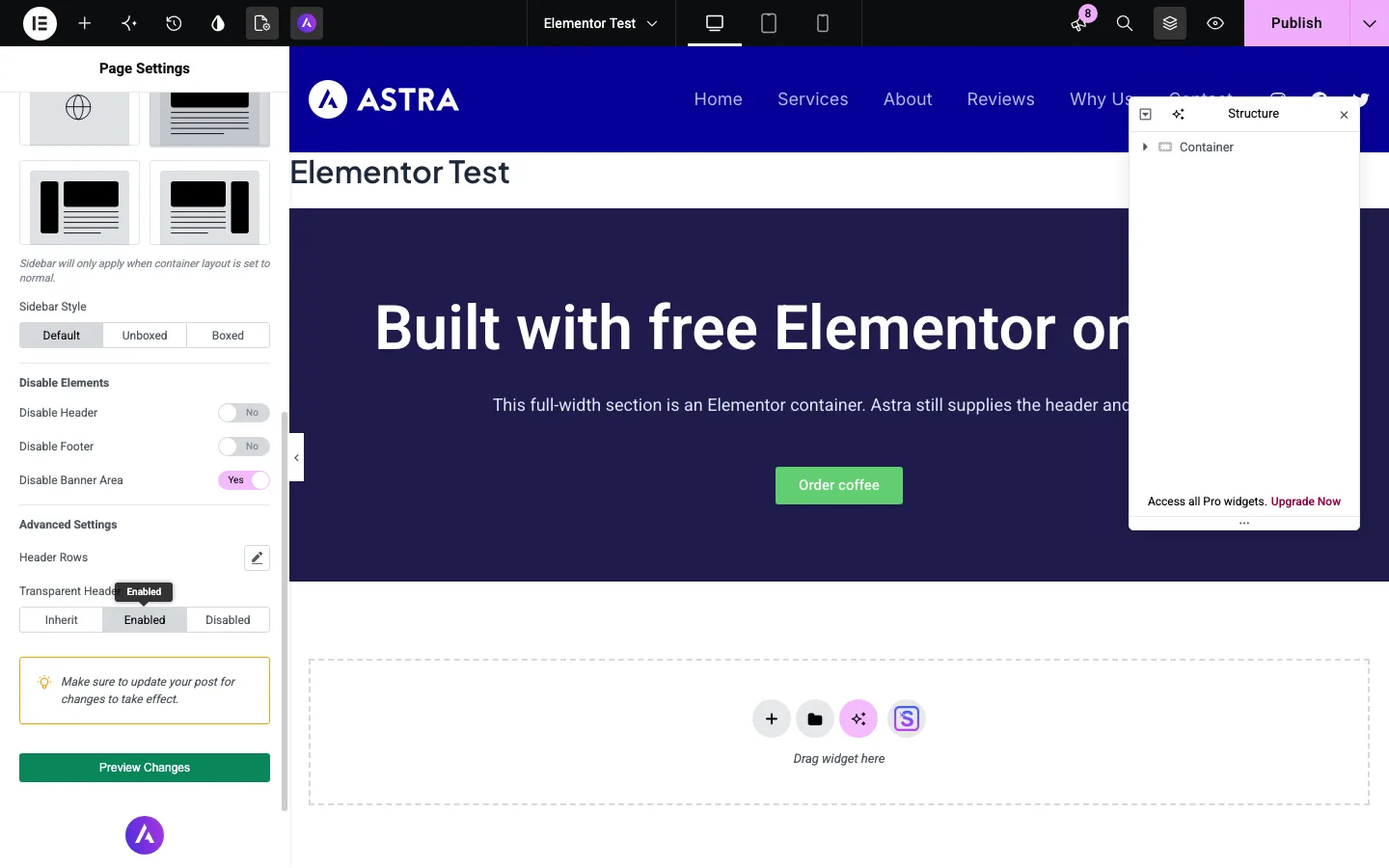Viewport: 1389px width, 868px height.
Task: Open What's New notifications with badge 8
Action: 1079,23
